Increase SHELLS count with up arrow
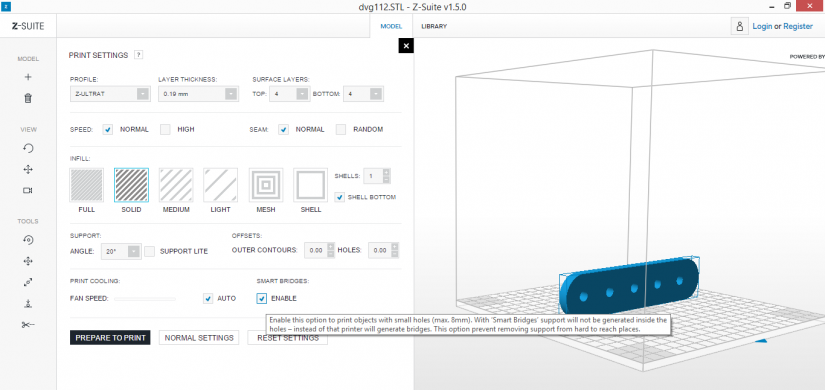 click(386, 172)
